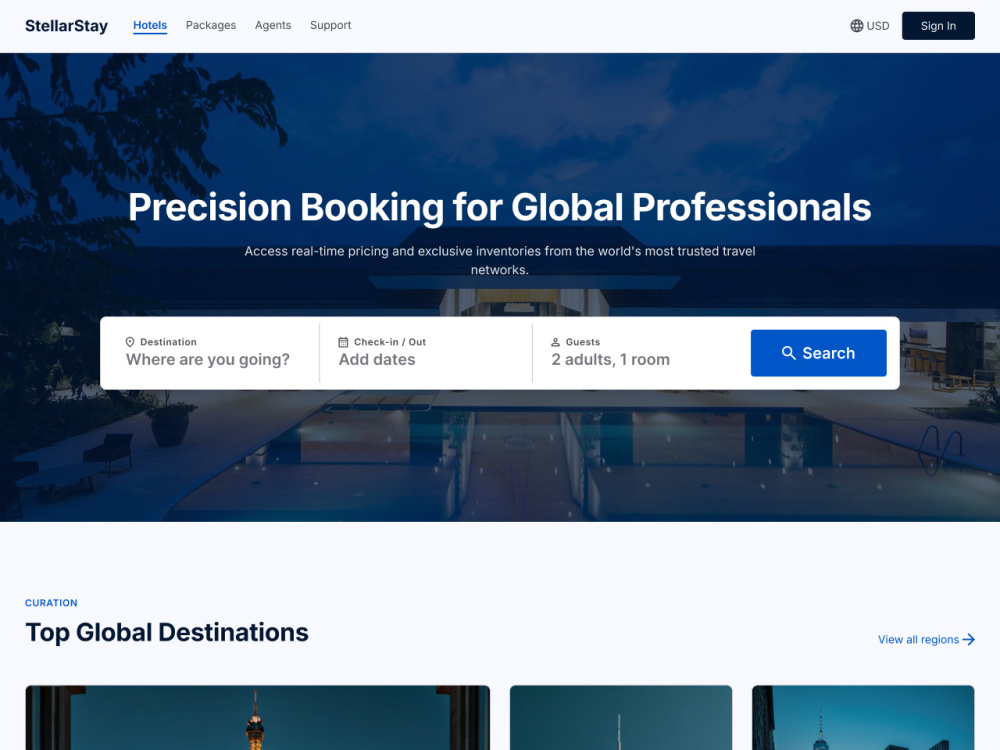
Task: Open the middle destination card with spire
Action: (621, 717)
